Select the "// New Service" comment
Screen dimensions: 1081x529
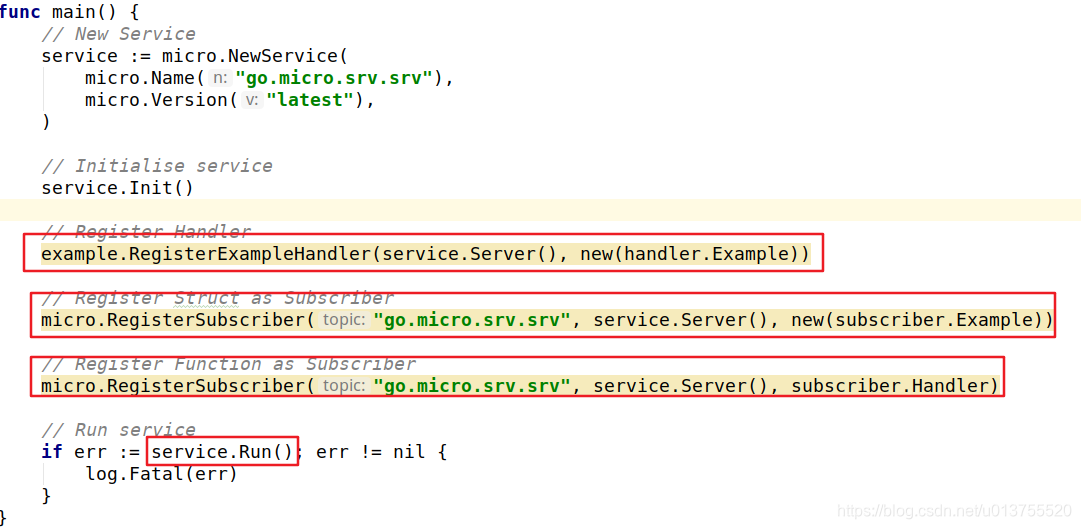118,34
